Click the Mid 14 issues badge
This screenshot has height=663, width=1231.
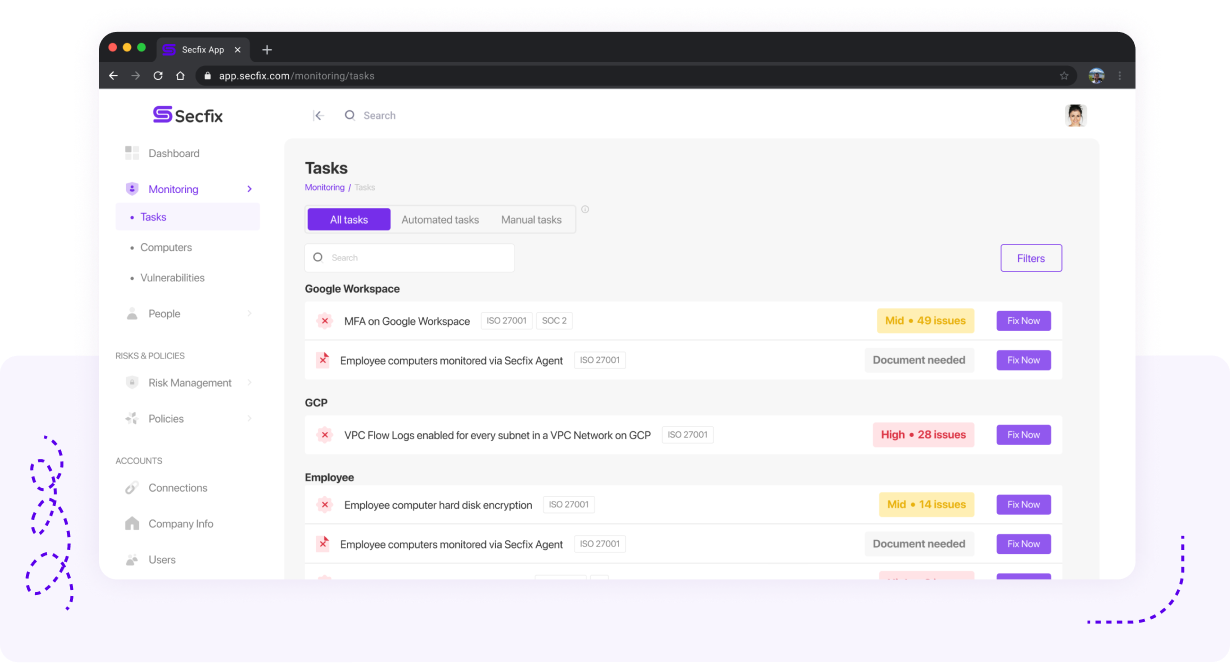pyautogui.click(x=927, y=505)
